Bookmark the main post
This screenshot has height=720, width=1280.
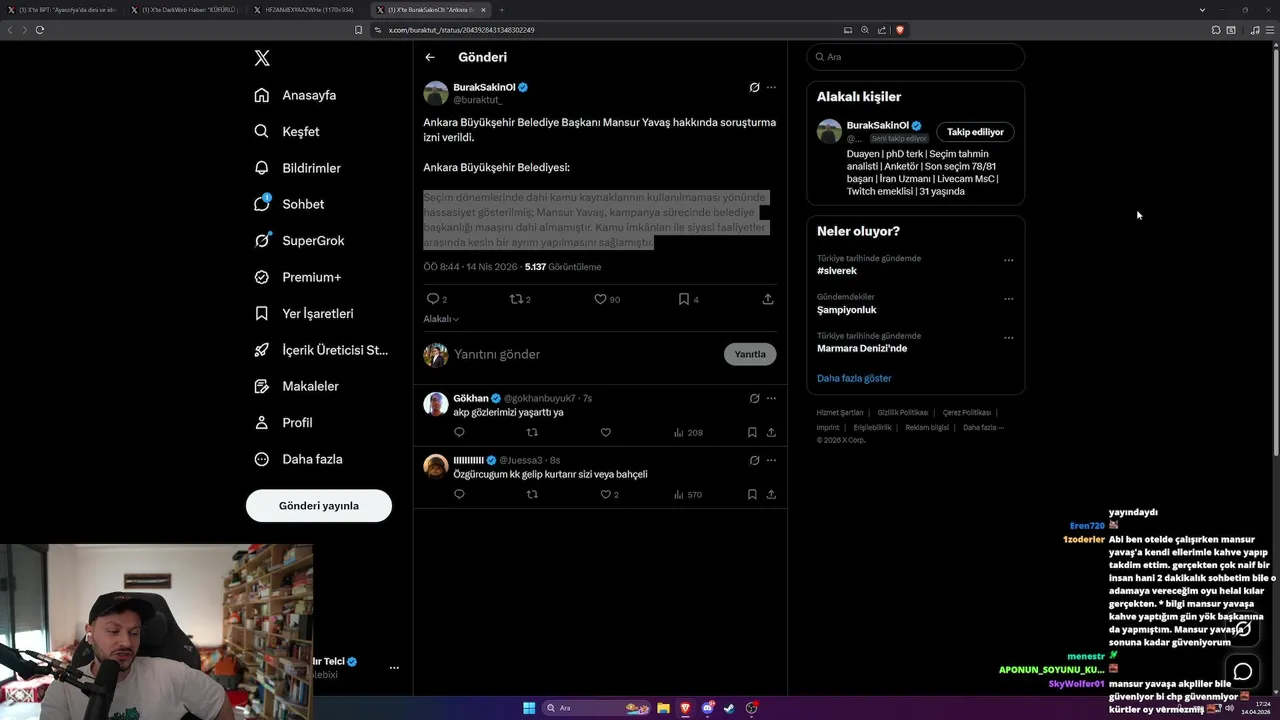pos(684,299)
